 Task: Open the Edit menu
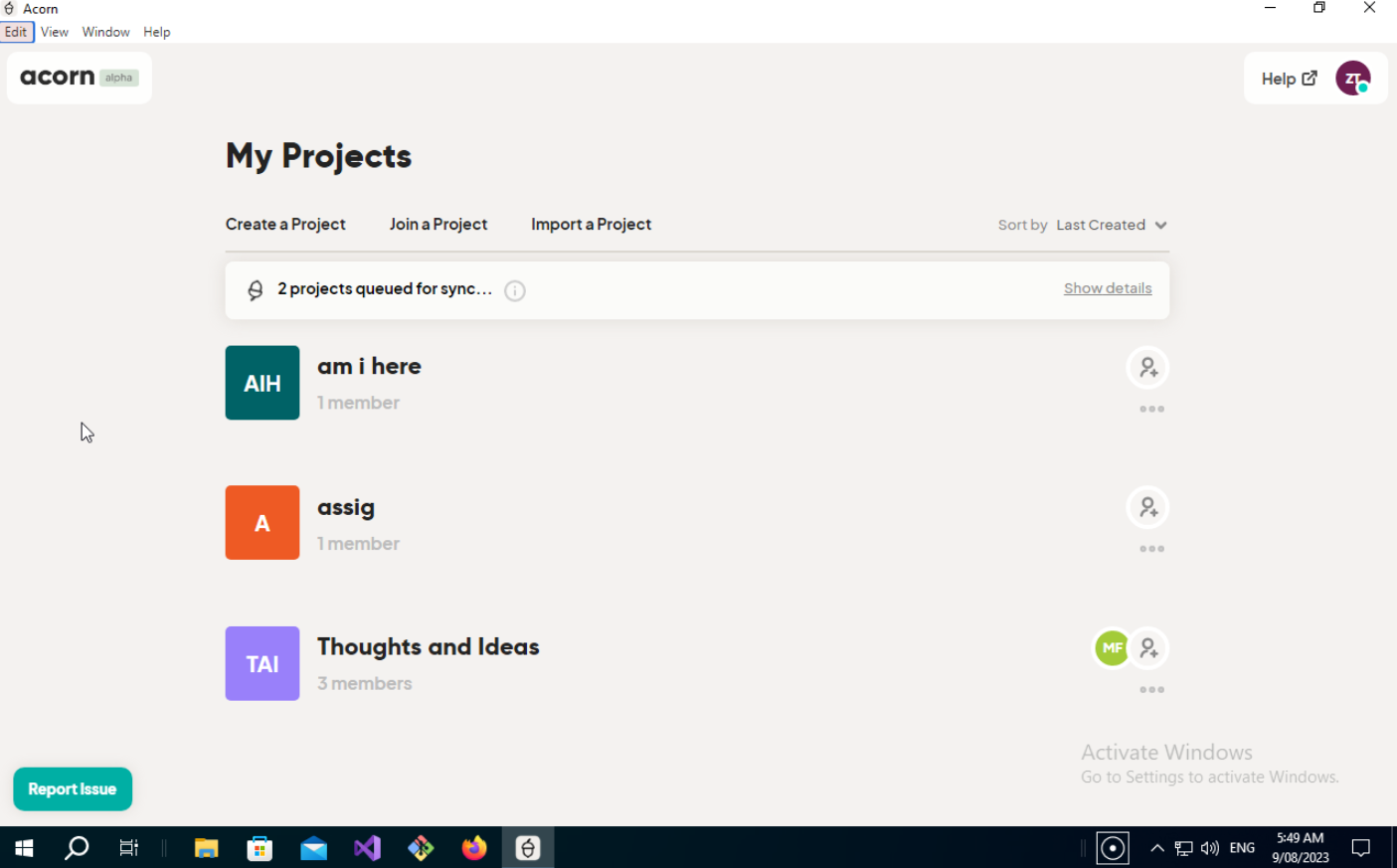point(16,31)
